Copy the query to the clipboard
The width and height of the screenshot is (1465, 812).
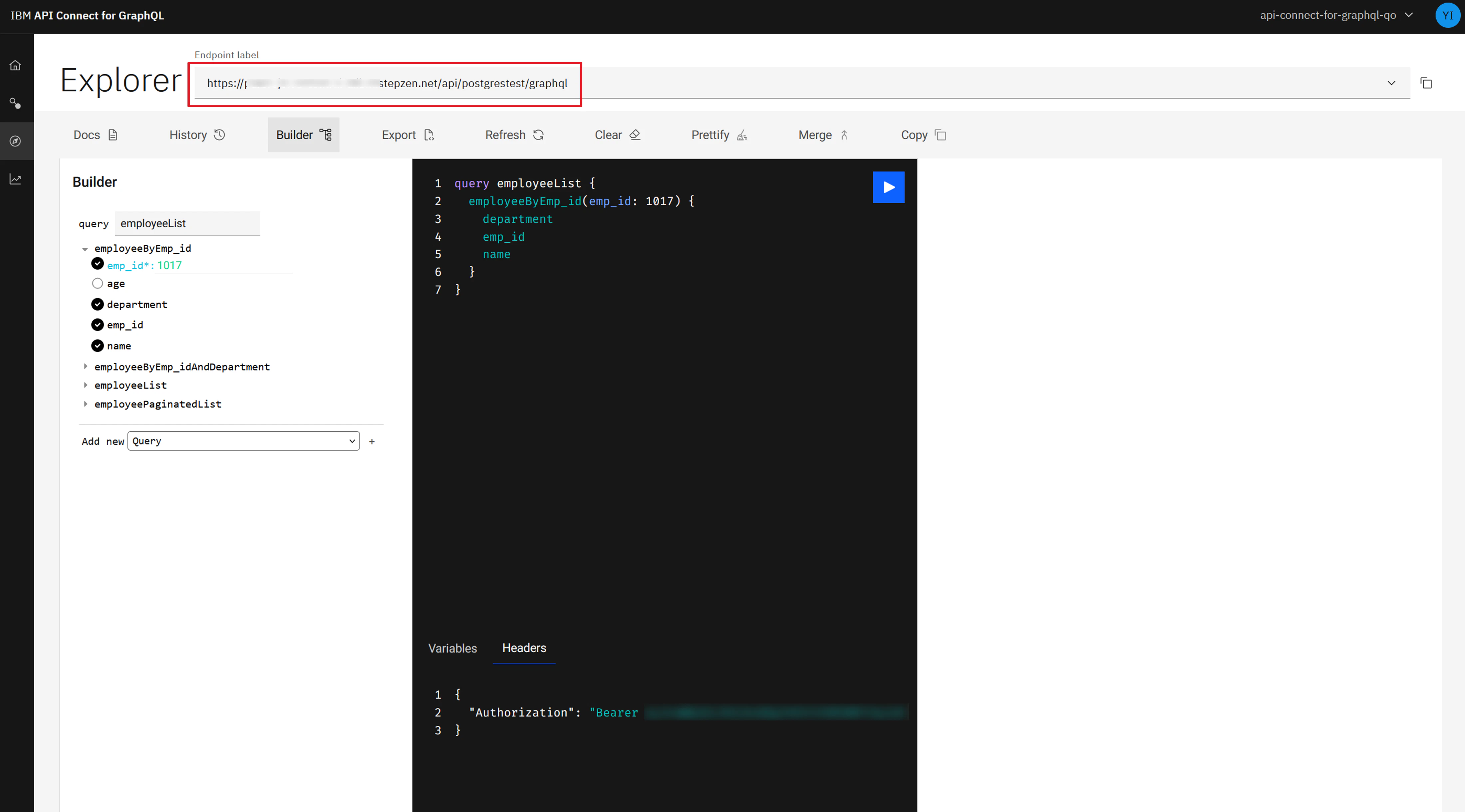click(x=923, y=135)
